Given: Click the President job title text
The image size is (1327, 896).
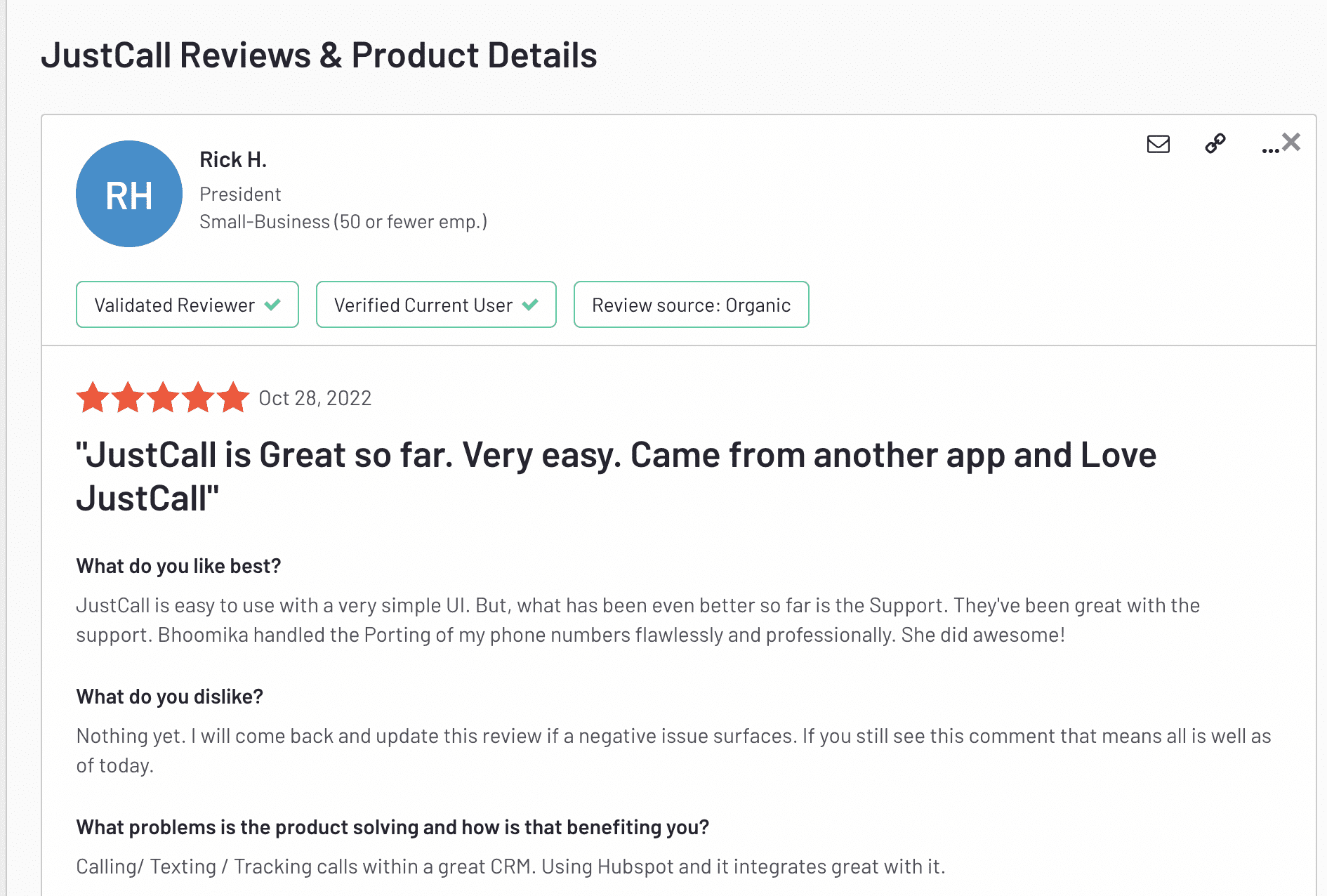Looking at the screenshot, I should pos(240,194).
